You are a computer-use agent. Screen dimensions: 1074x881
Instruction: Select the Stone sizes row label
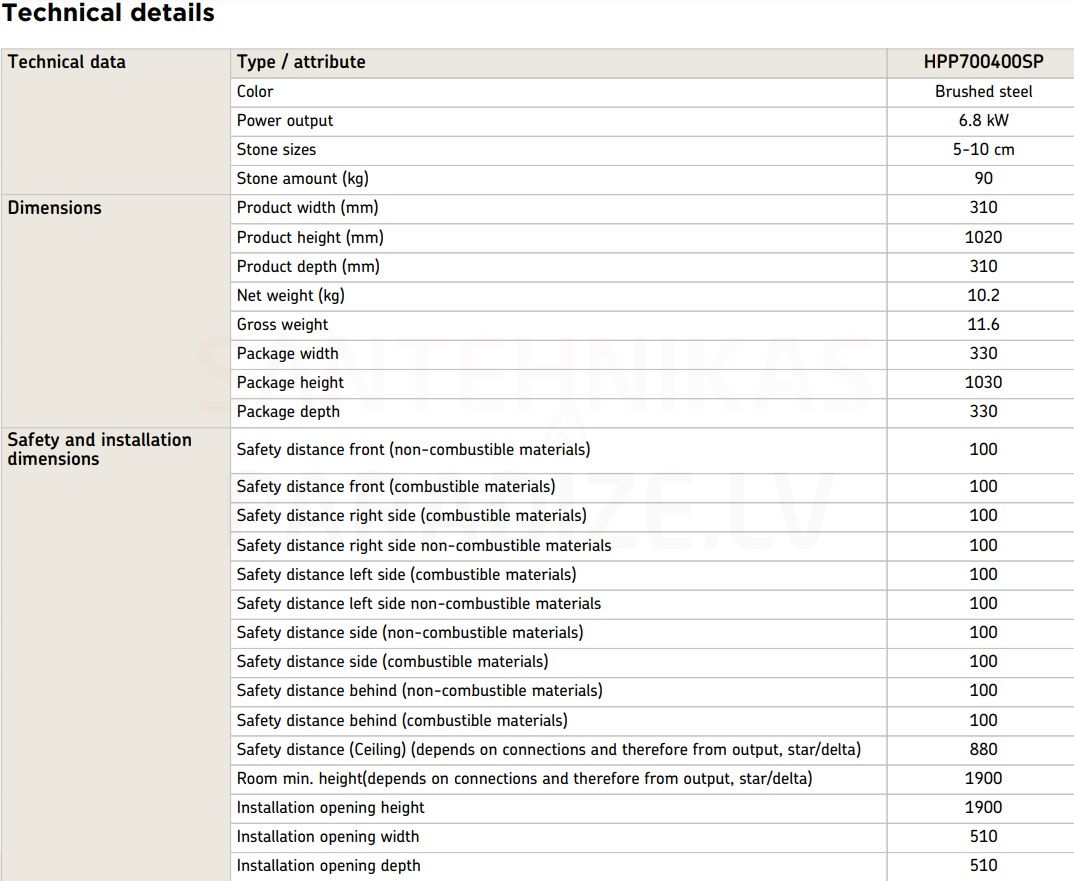[276, 149]
